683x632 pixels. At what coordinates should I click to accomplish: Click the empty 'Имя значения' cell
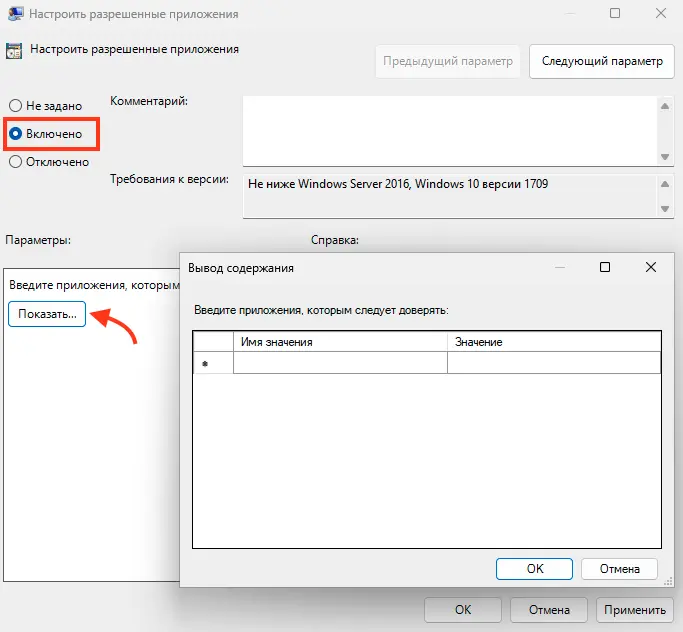[x=340, y=363]
